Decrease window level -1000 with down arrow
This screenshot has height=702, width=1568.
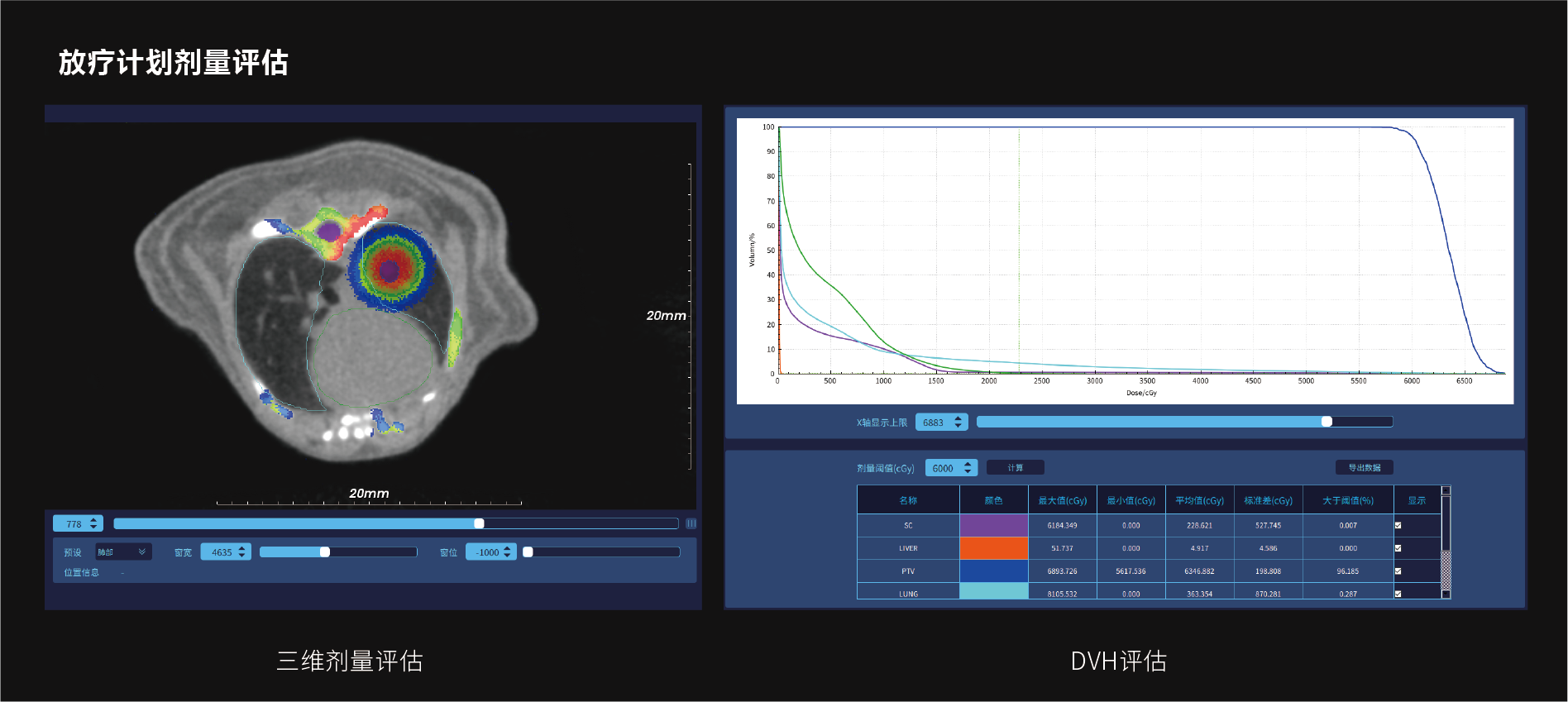(x=507, y=556)
